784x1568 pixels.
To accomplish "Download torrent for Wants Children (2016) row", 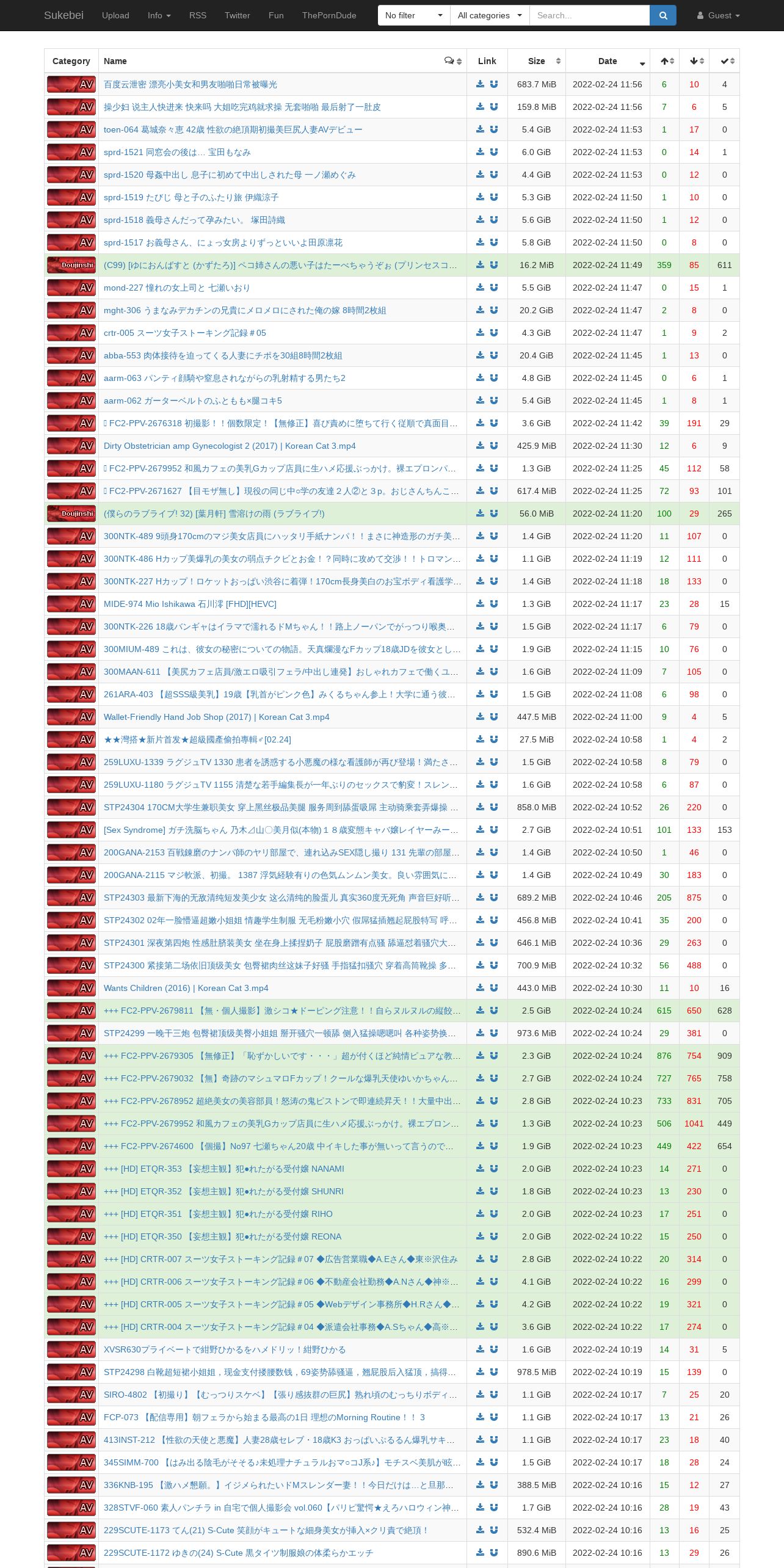I will pyautogui.click(x=481, y=988).
